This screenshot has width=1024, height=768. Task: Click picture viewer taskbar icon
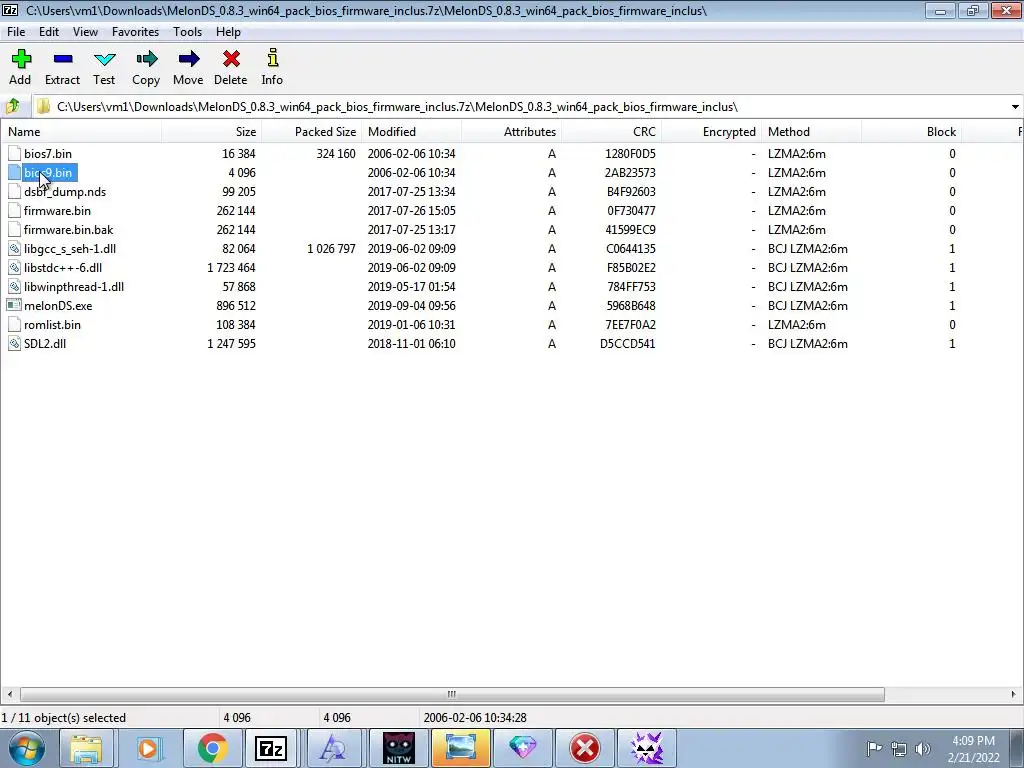460,748
